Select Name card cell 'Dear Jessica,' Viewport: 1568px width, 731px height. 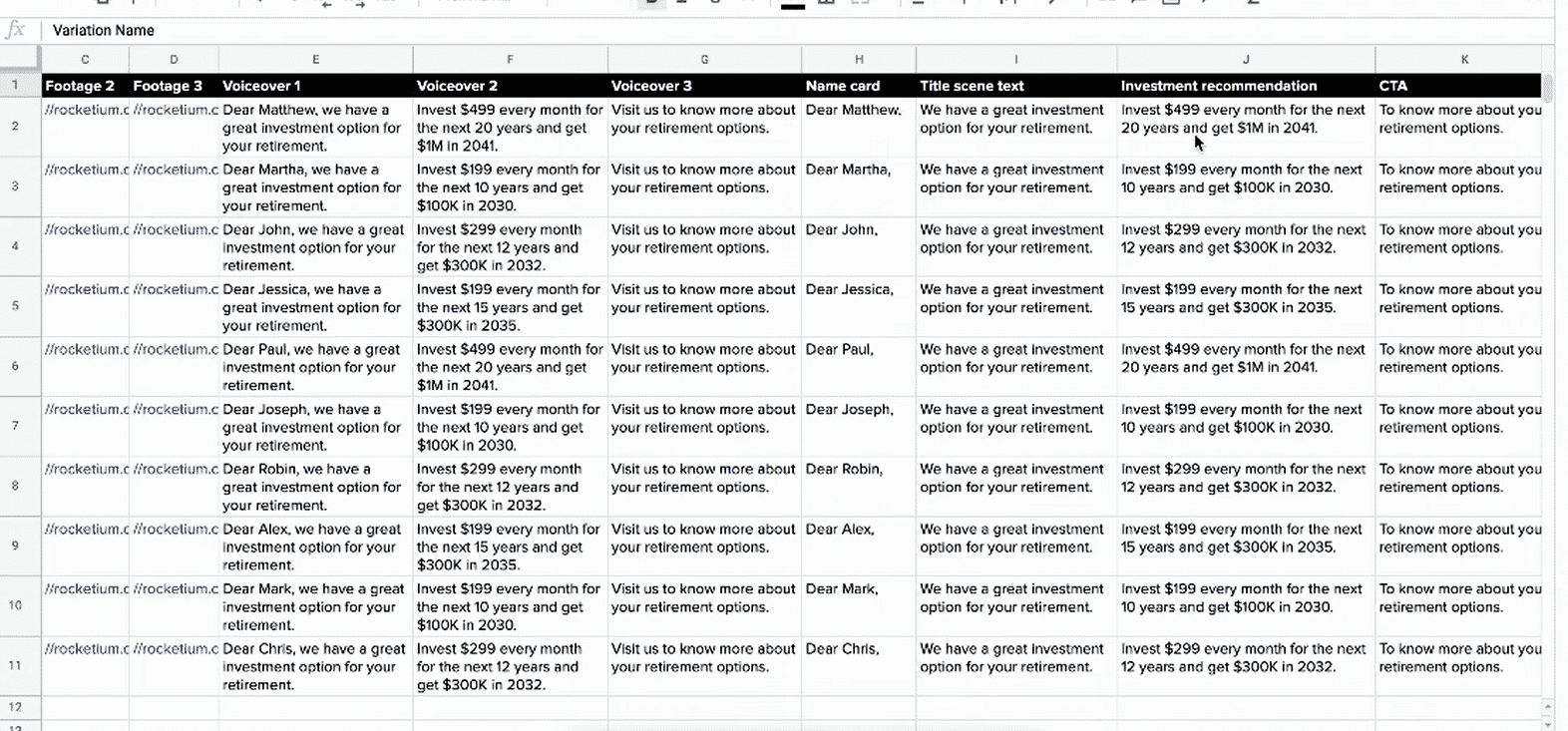[859, 306]
